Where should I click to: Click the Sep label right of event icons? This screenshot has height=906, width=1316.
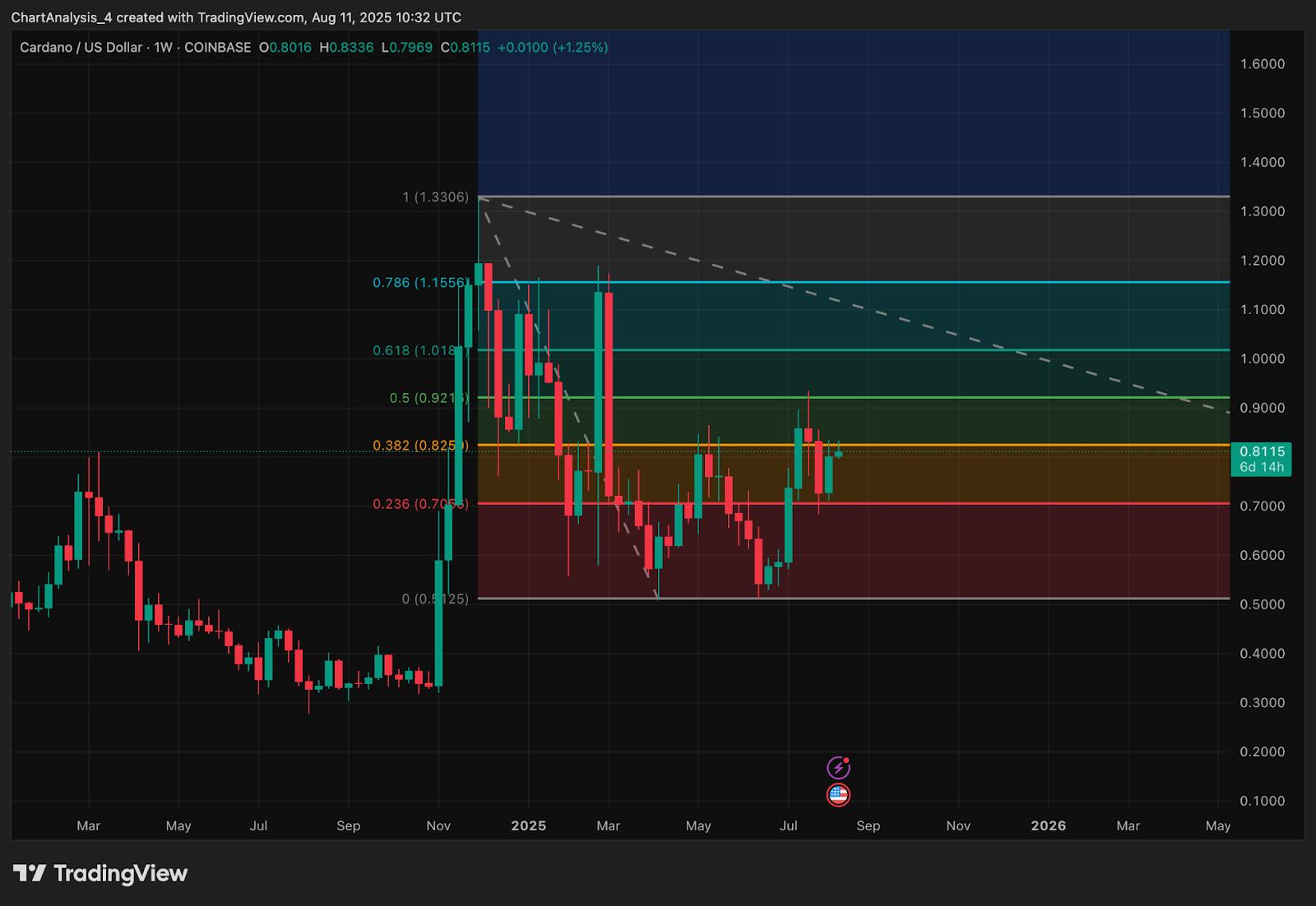[868, 825]
